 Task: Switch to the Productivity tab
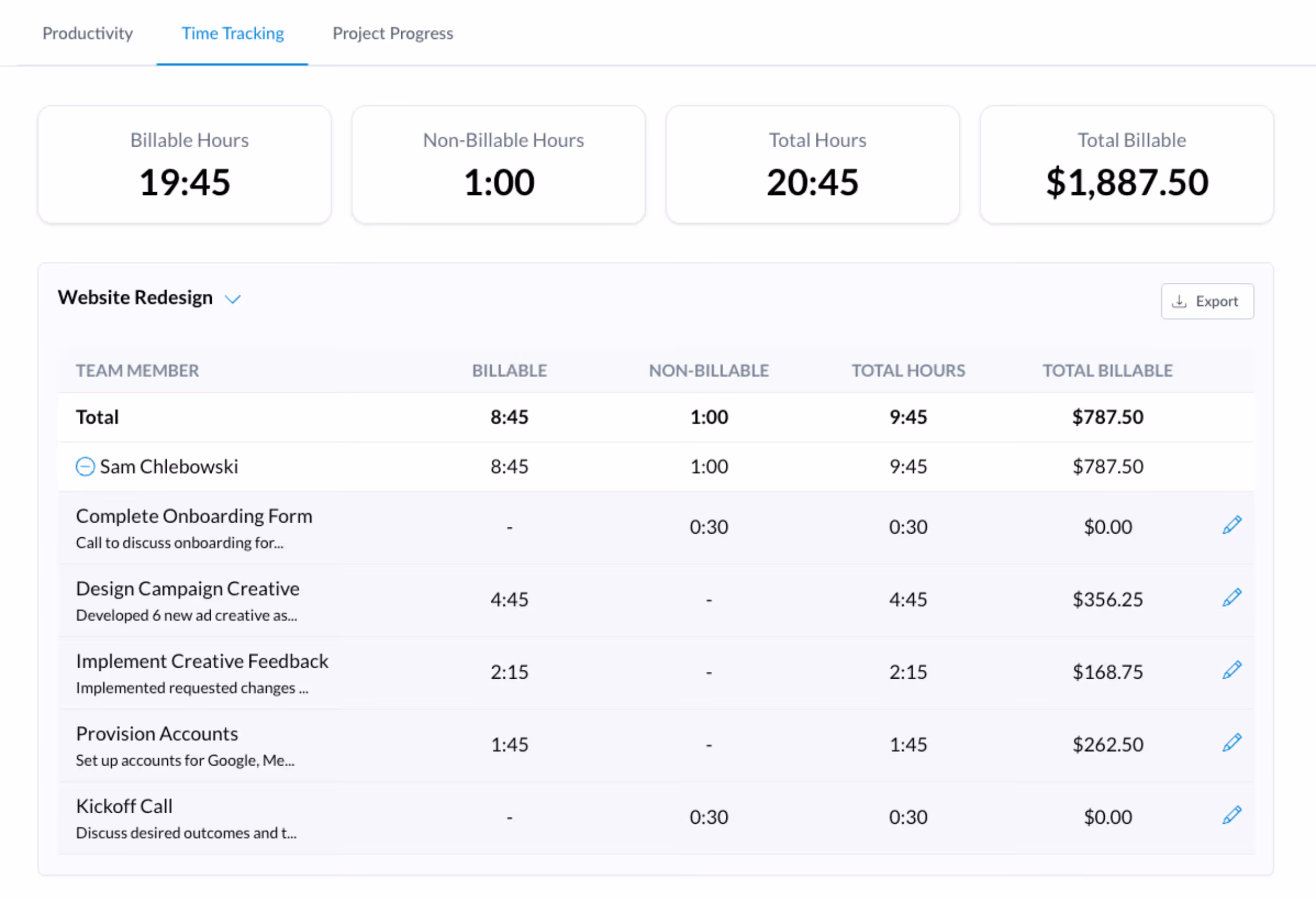[88, 33]
